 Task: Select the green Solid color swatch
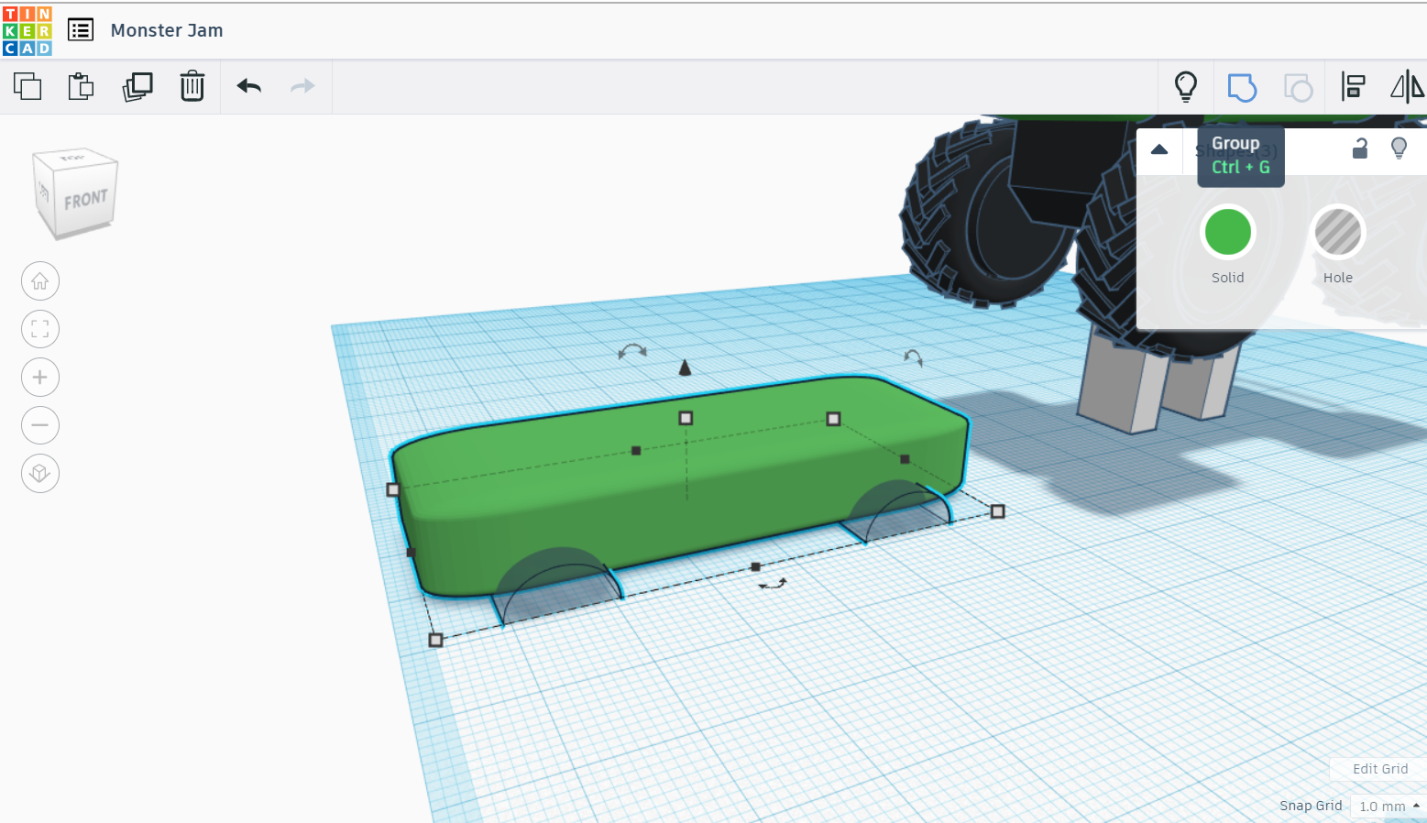click(x=1228, y=232)
